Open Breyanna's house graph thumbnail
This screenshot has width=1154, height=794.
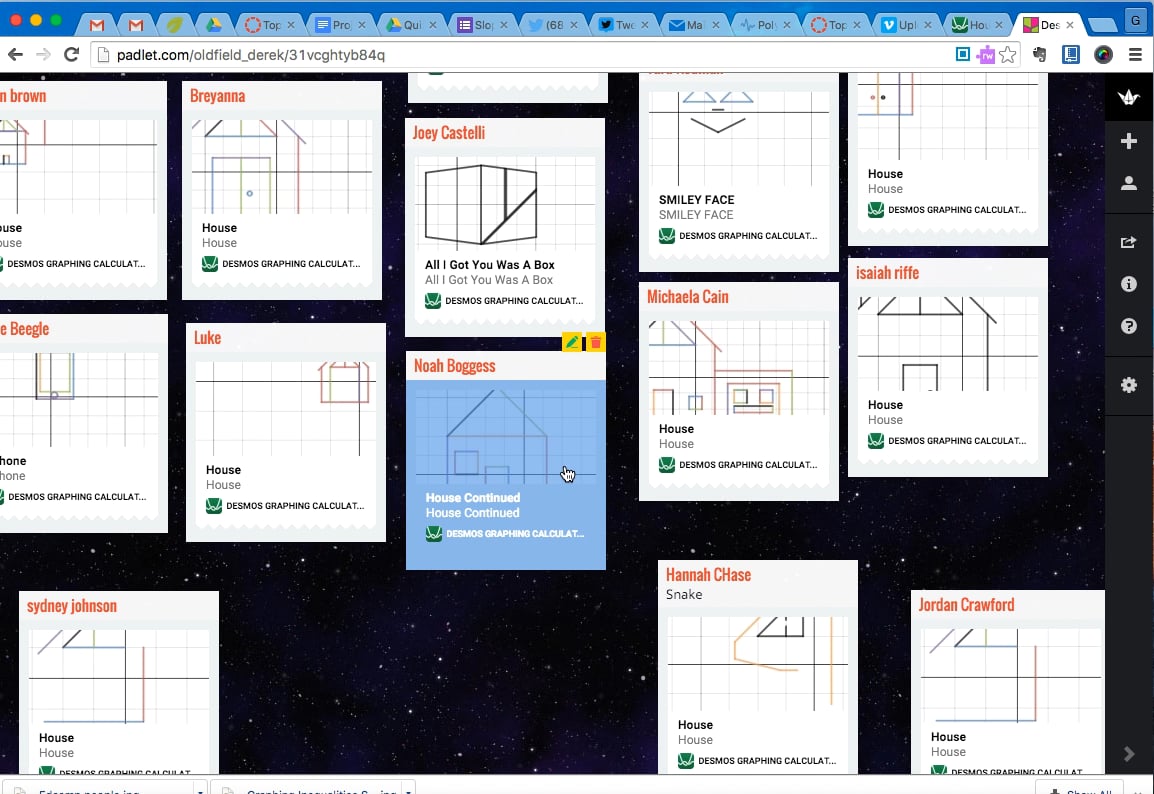point(282,167)
